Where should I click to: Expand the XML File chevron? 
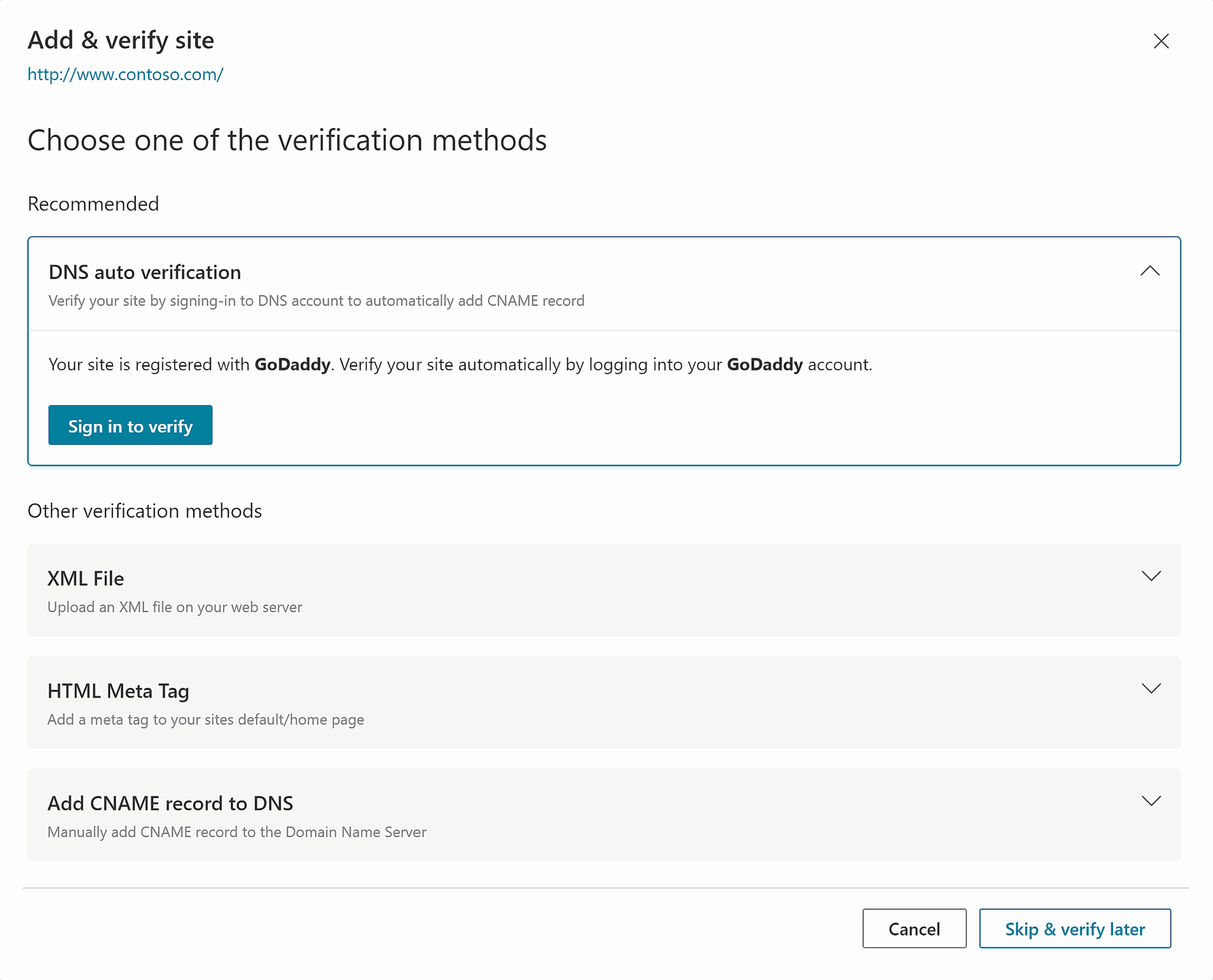tap(1151, 576)
